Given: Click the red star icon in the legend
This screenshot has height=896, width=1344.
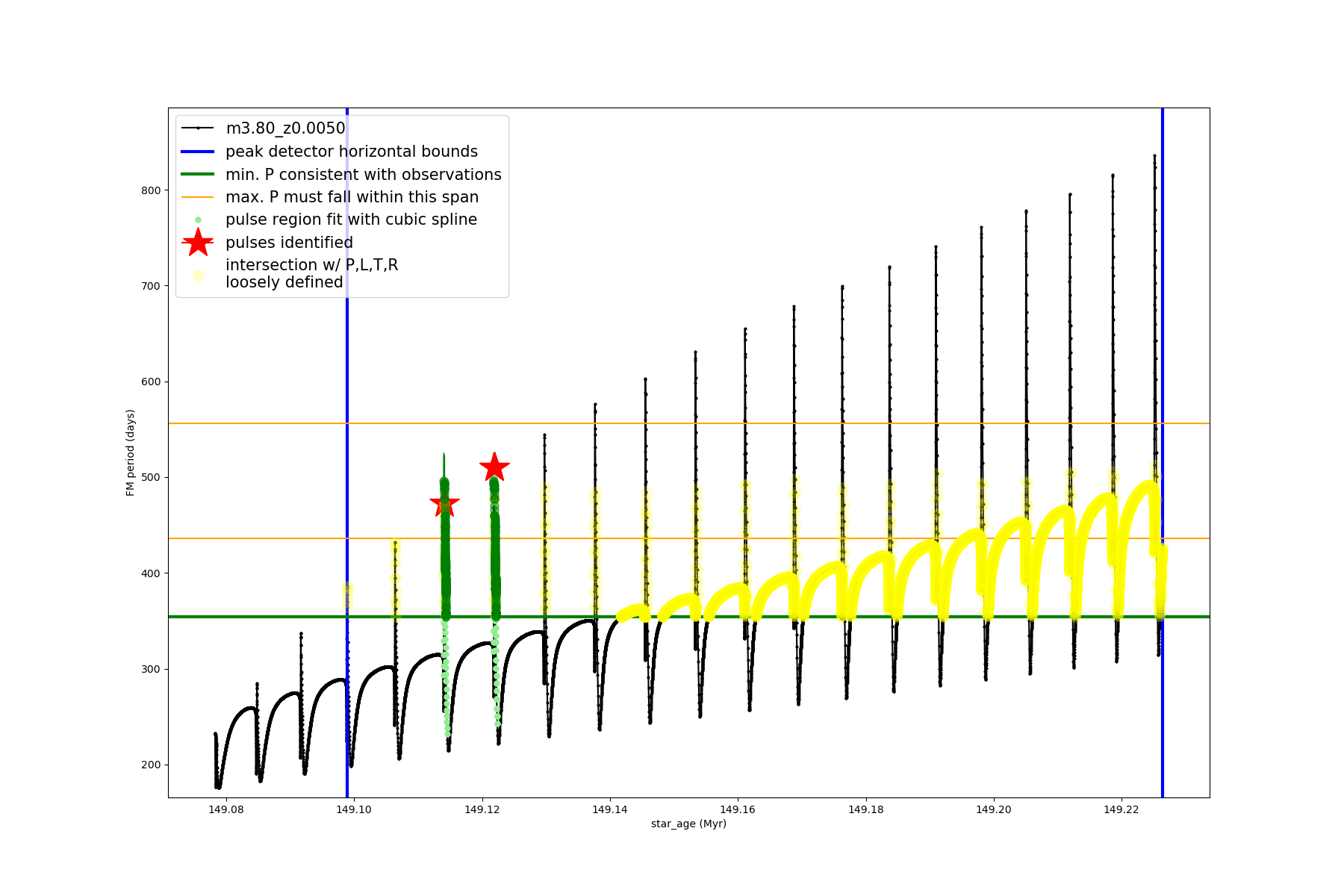Looking at the screenshot, I should (x=198, y=243).
